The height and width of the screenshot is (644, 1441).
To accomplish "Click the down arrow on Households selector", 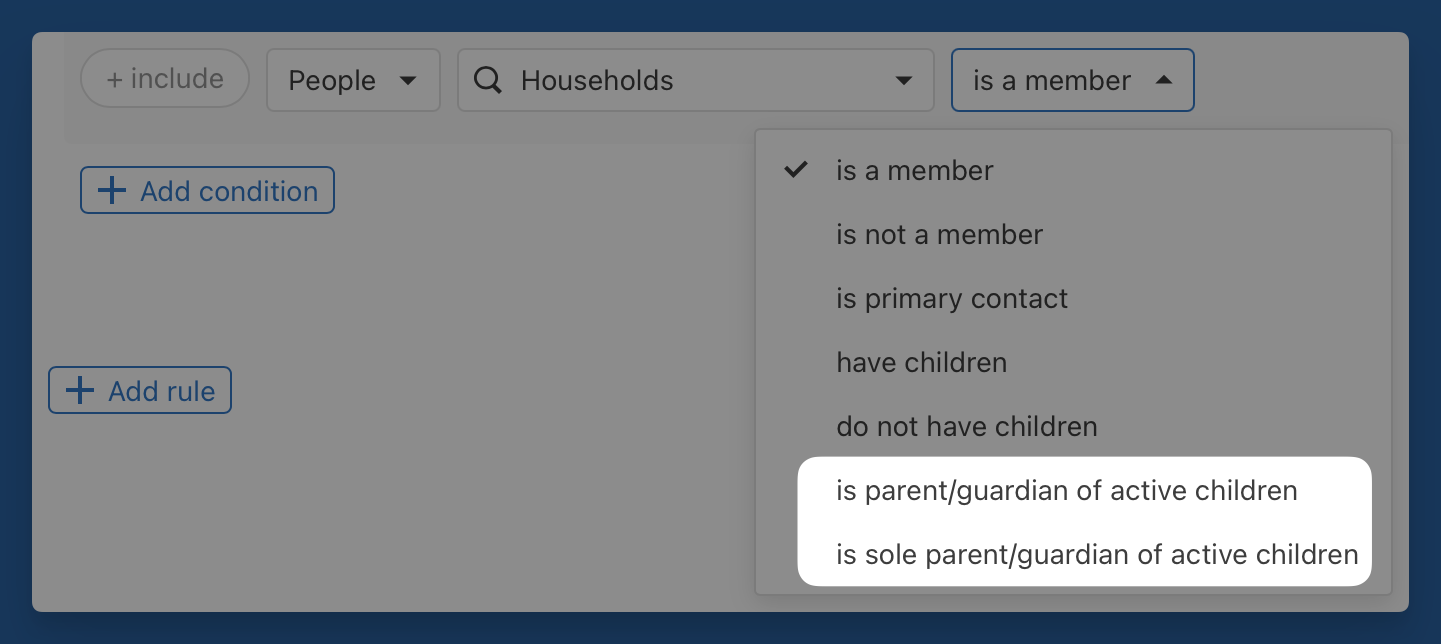I will (x=903, y=81).
